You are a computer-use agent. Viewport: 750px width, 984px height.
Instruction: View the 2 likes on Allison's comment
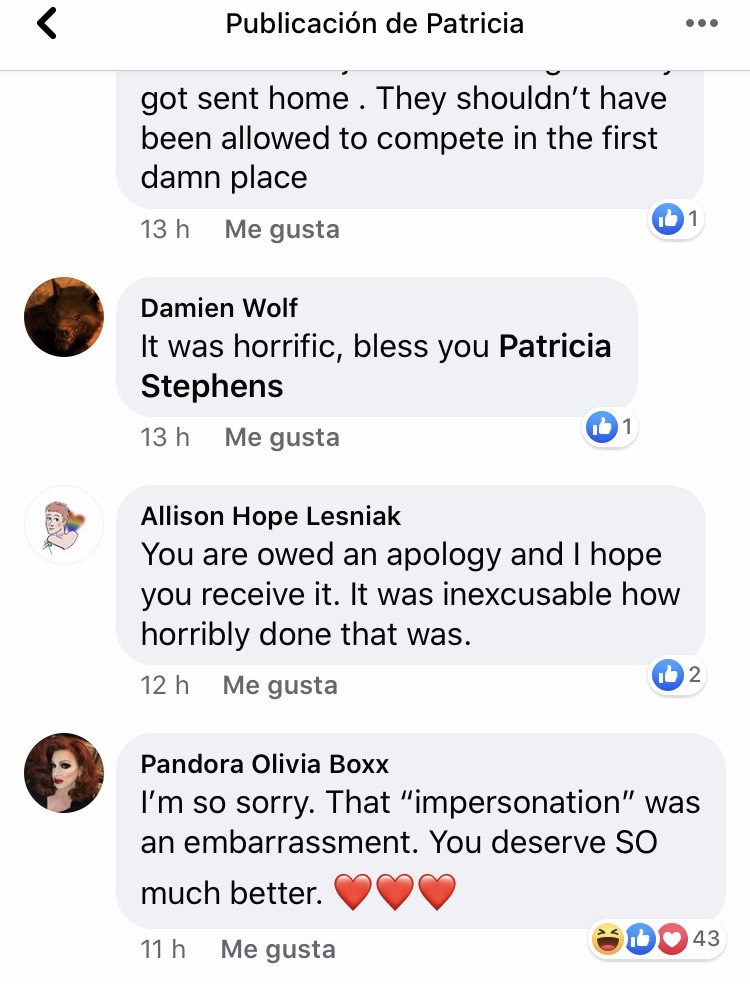677,675
